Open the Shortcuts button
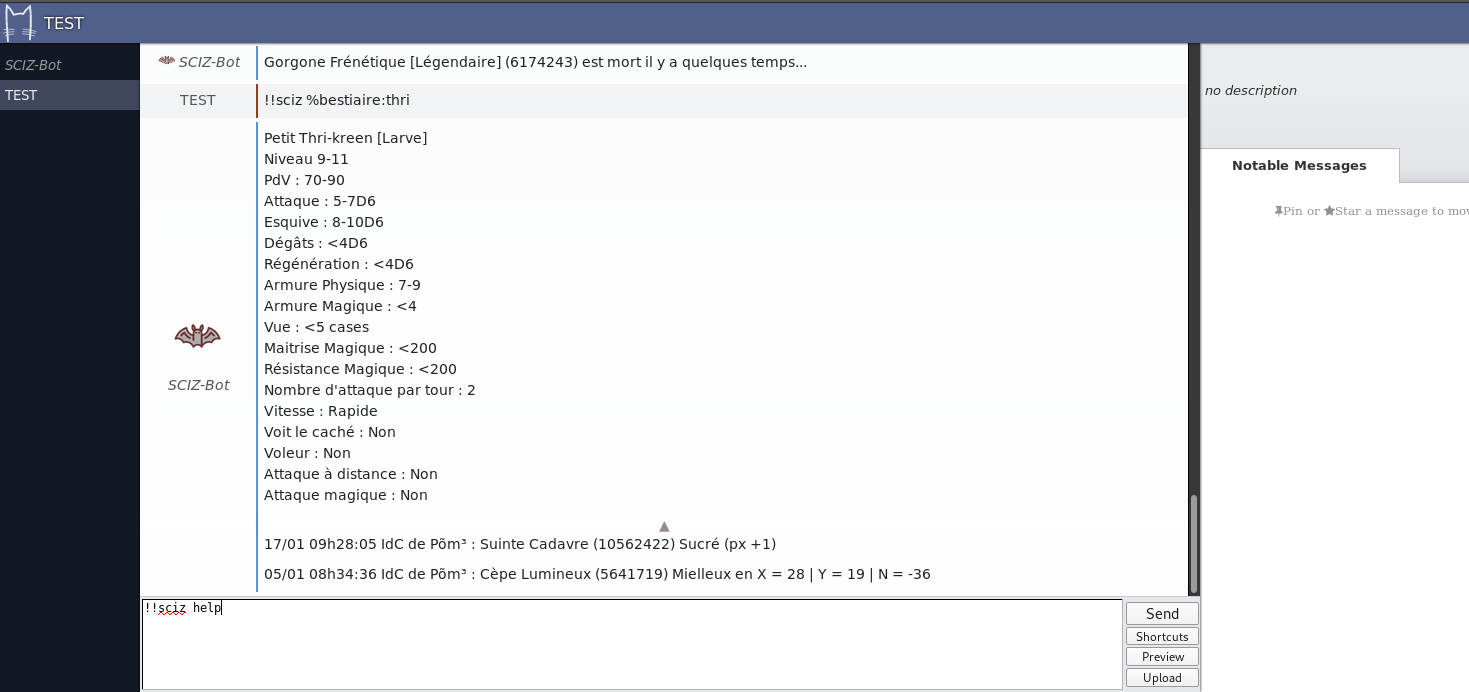The width and height of the screenshot is (1469, 692). pyautogui.click(x=1162, y=637)
